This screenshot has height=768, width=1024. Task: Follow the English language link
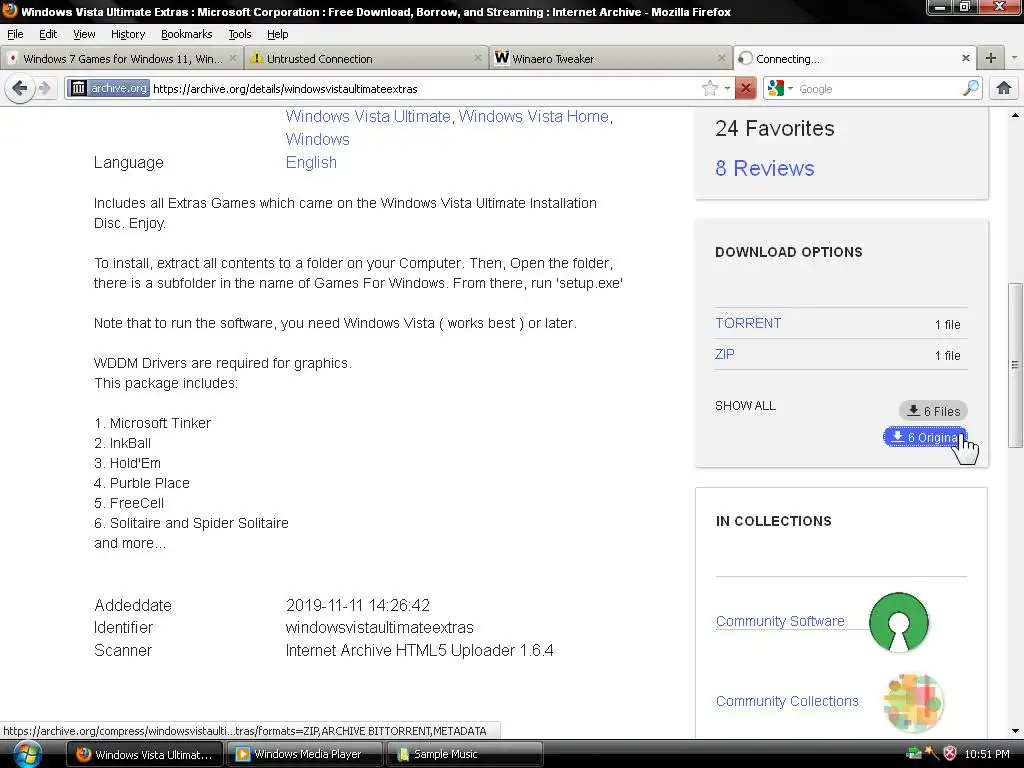[311, 162]
